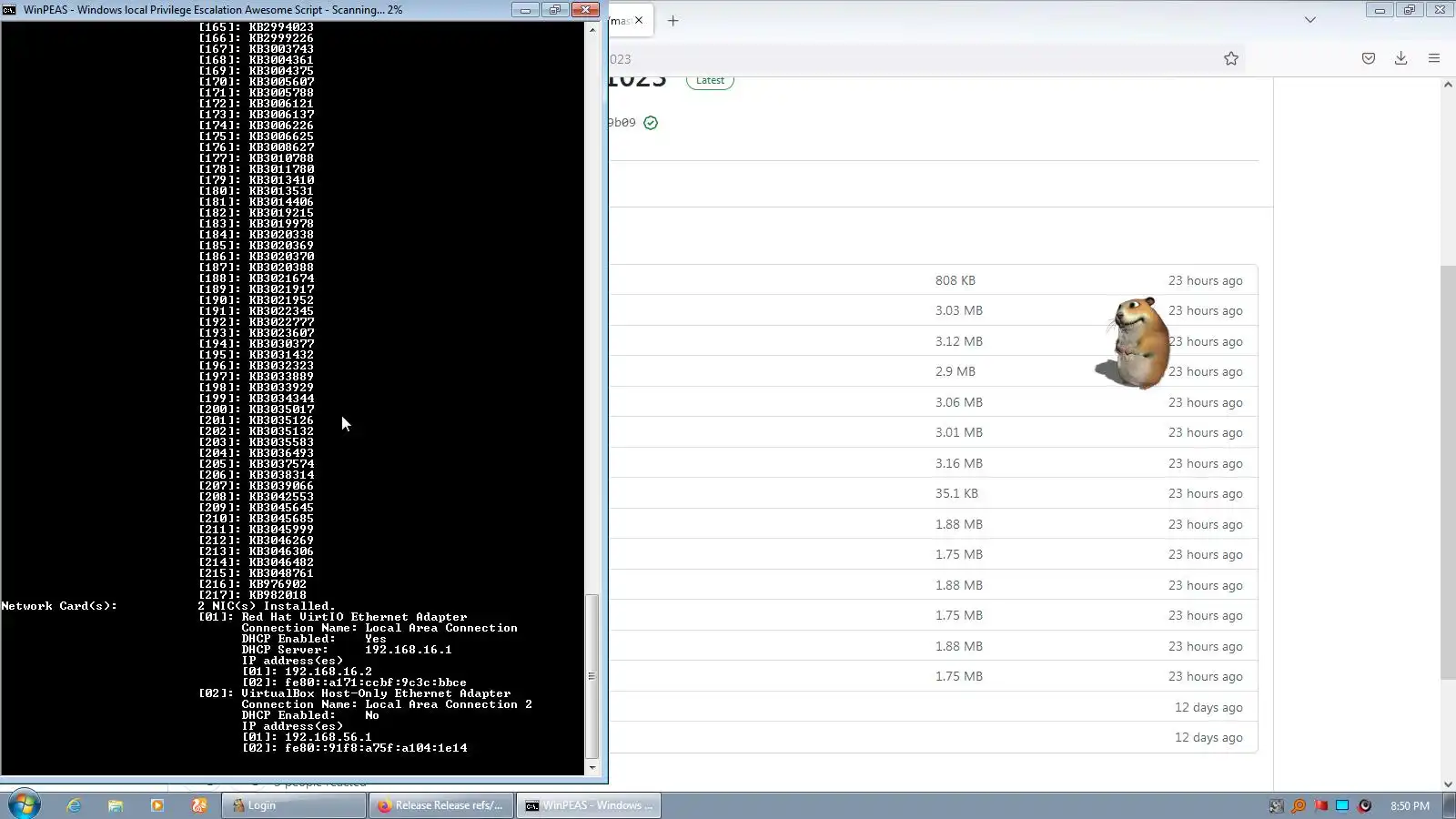Click the blue monitor network tray icon
Viewport: 1456px width, 819px height.
tap(1342, 805)
